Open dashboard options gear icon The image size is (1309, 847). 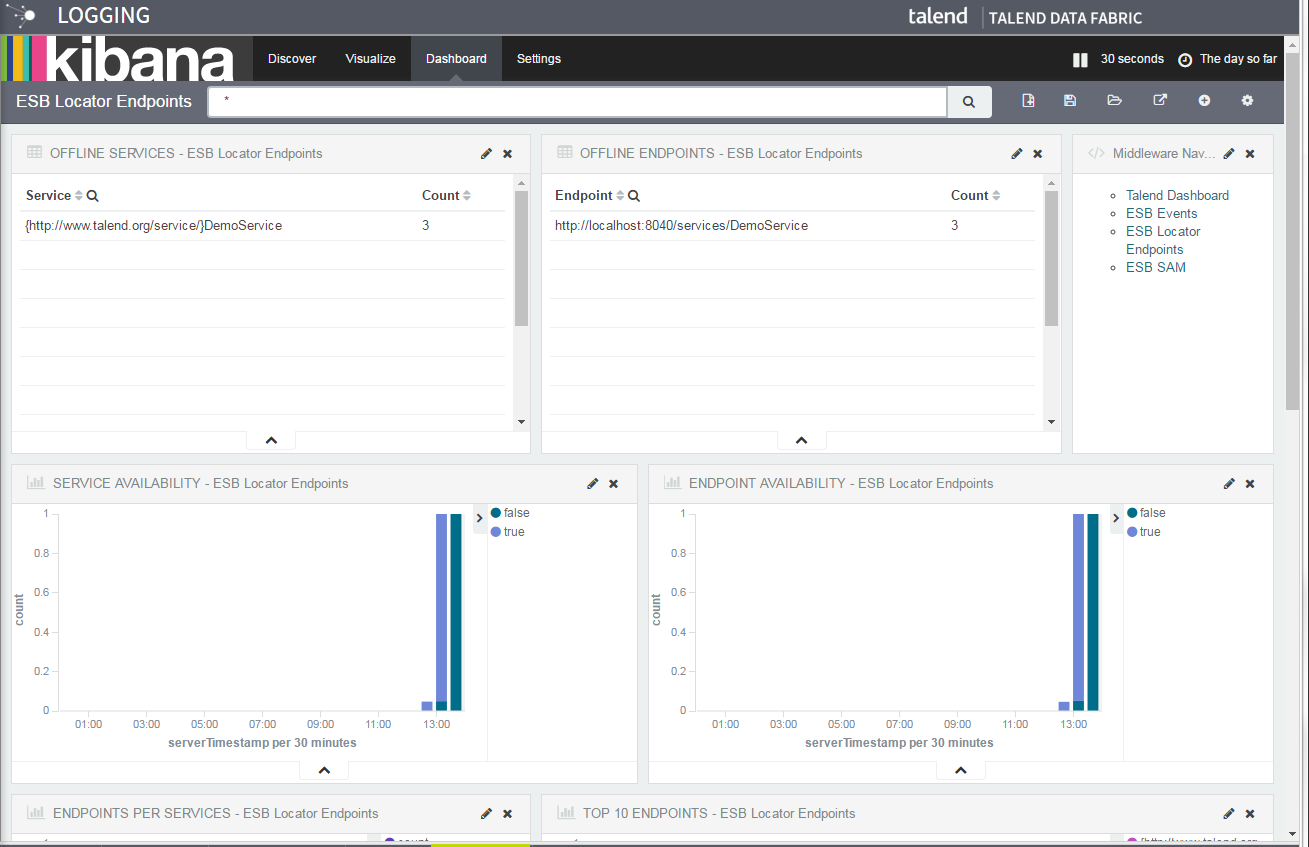pyautogui.click(x=1247, y=101)
